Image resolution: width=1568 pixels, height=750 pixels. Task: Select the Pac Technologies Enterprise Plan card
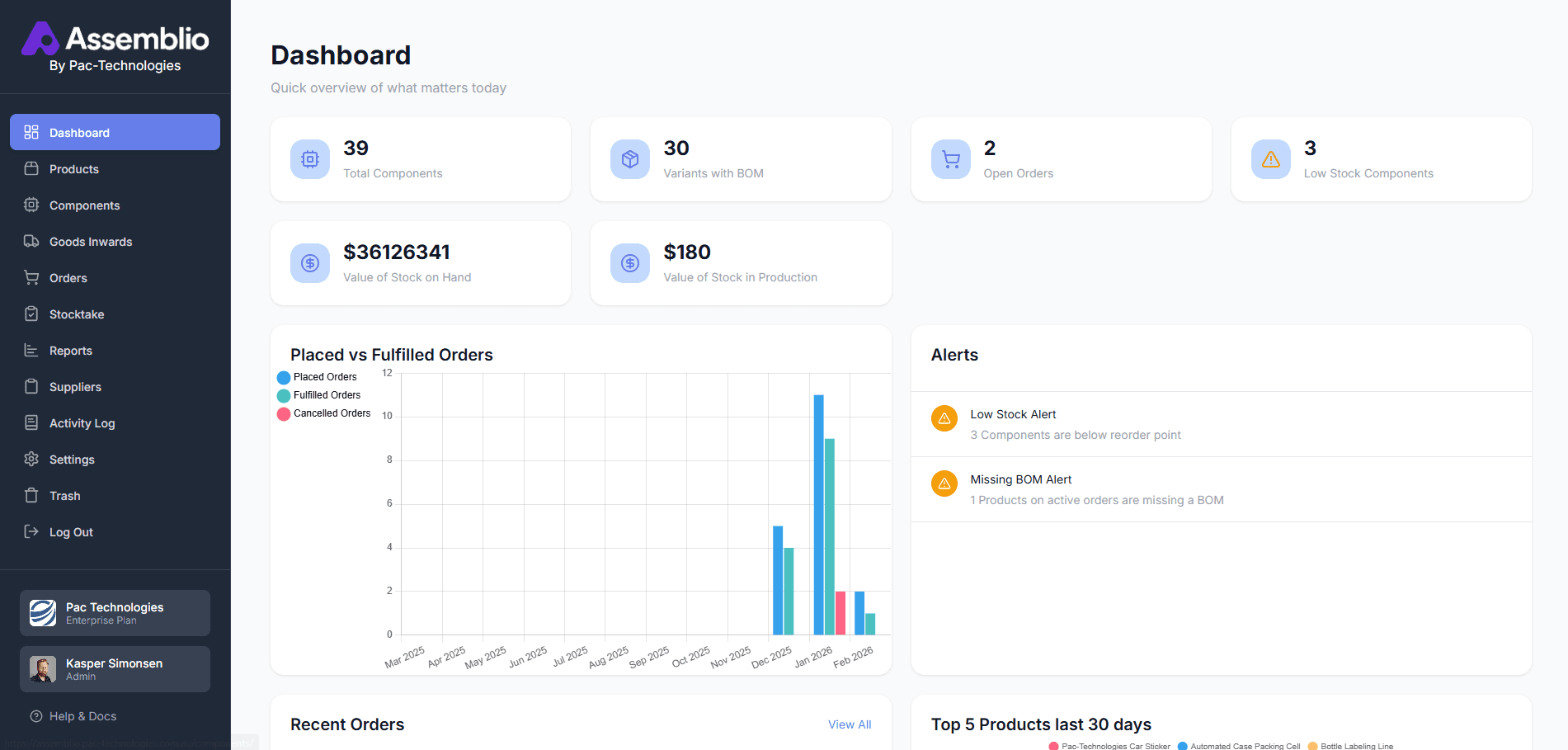tap(115, 613)
